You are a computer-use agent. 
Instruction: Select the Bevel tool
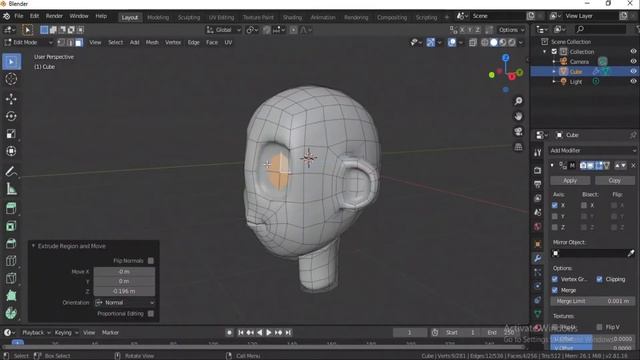coord(11,243)
